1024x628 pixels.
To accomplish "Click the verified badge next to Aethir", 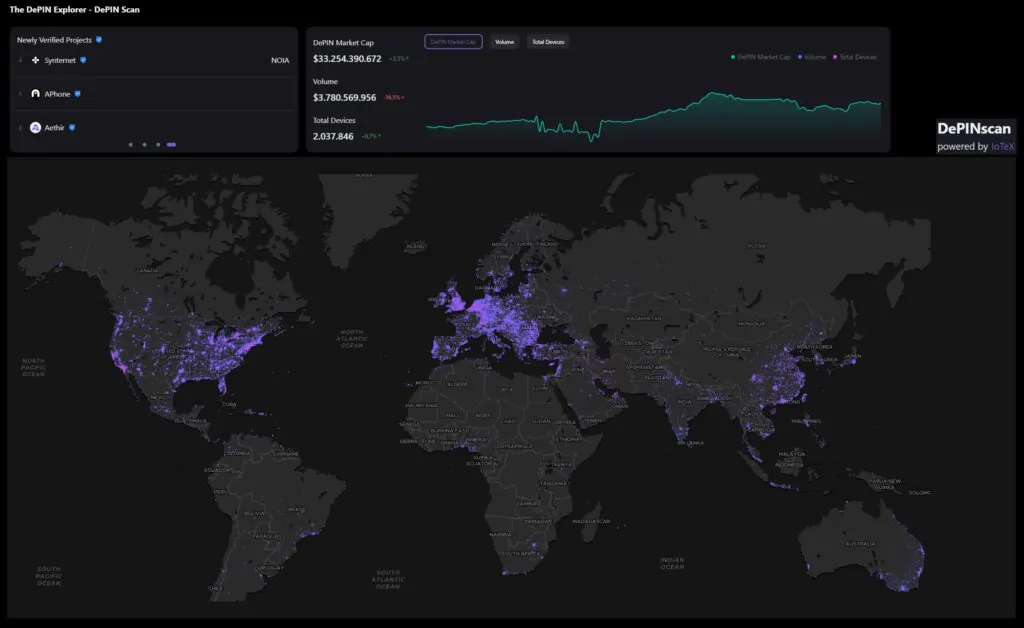I will 72,128.
